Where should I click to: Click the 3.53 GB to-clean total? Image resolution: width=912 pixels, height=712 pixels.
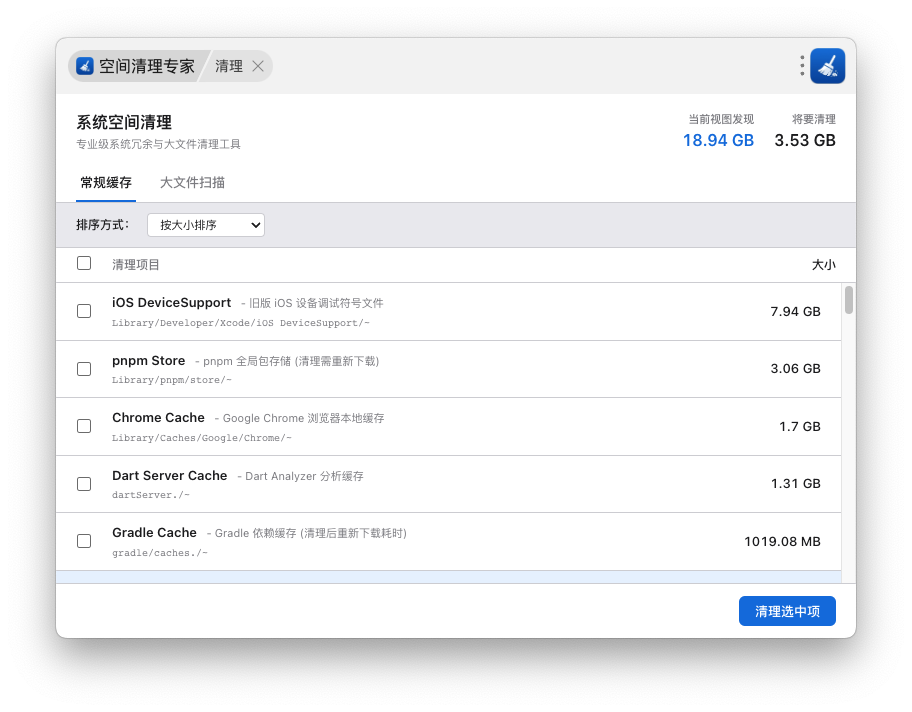tap(805, 140)
